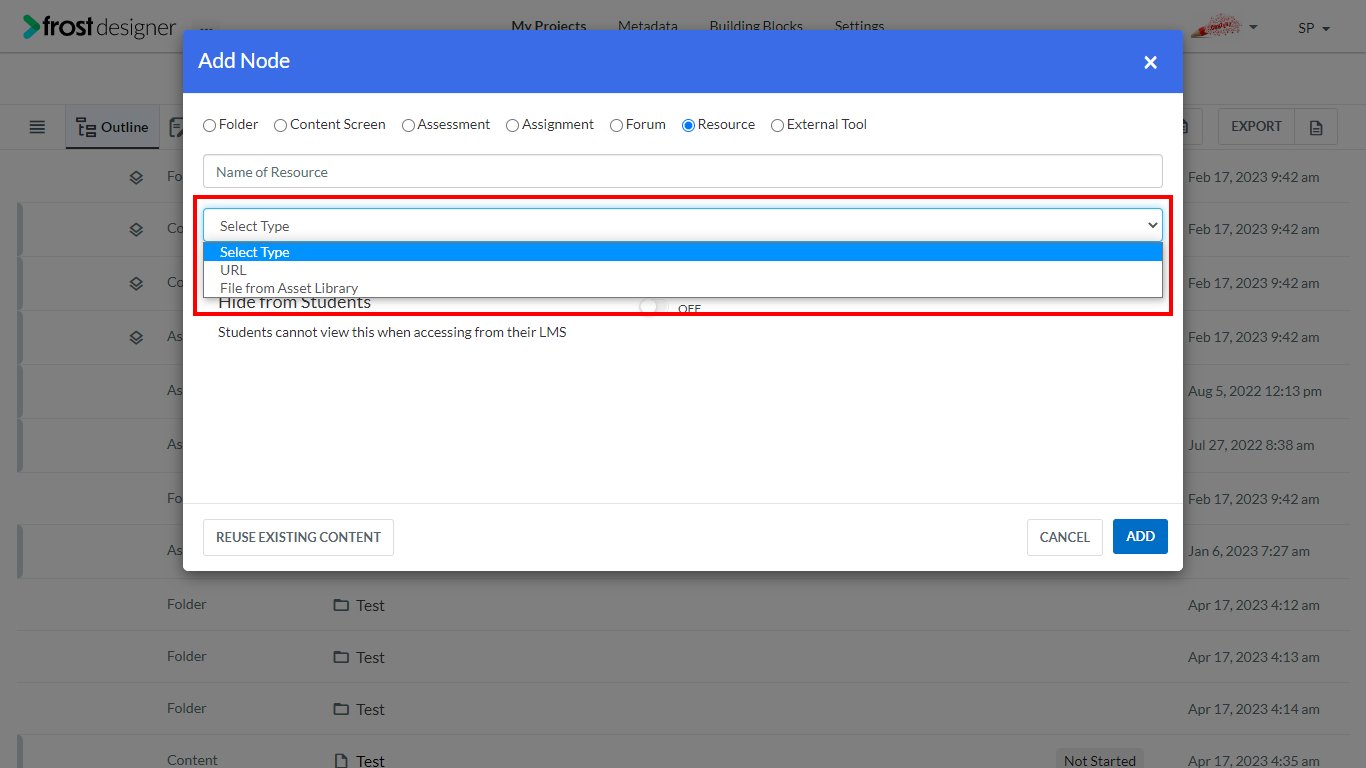The image size is (1366, 768).
Task: Click the Name of Resource field
Action: pos(683,171)
